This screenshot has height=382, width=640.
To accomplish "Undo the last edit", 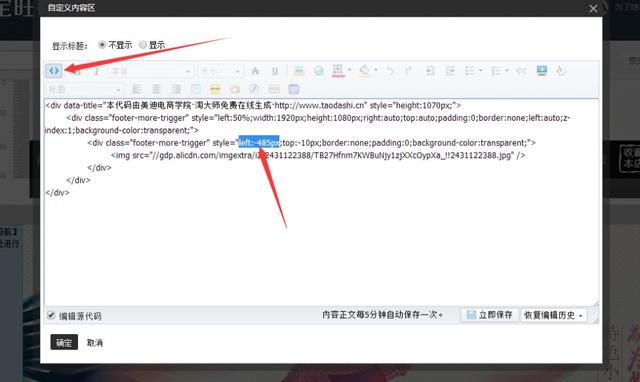I will (390, 71).
